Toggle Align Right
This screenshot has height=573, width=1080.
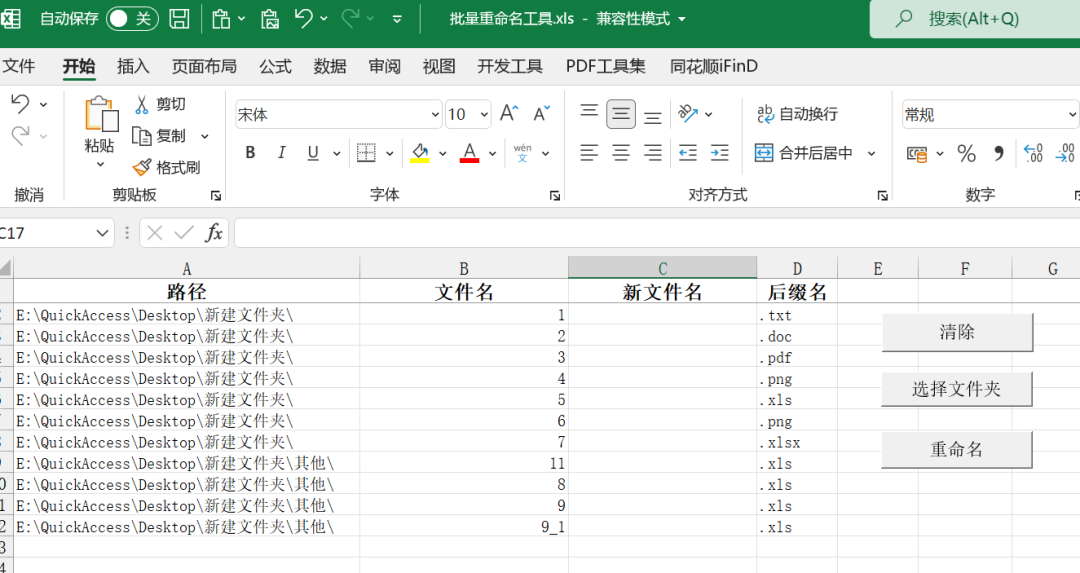coord(653,153)
